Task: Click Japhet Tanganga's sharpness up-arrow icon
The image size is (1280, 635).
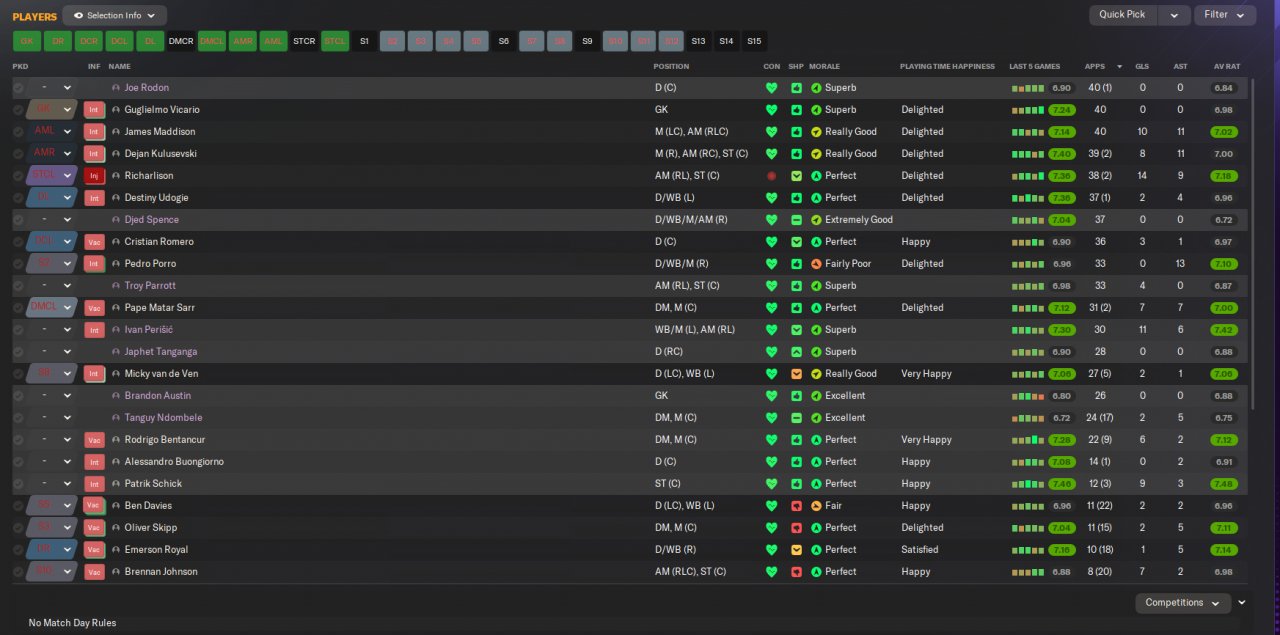Action: tap(796, 352)
